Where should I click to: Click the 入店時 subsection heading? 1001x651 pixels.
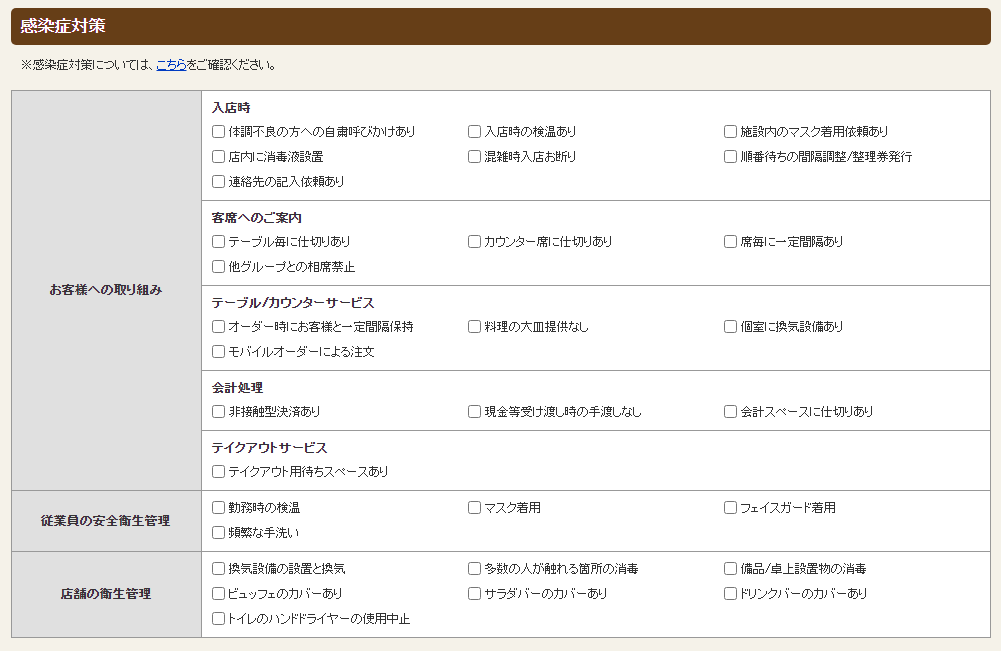coord(231,108)
